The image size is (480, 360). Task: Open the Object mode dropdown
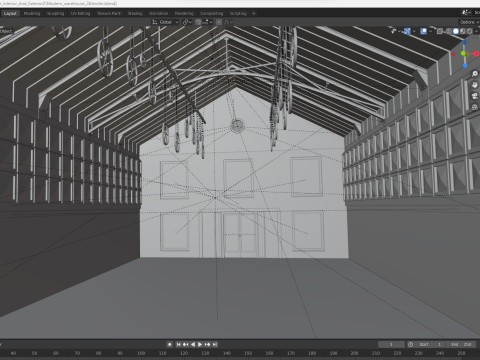pos(7,31)
